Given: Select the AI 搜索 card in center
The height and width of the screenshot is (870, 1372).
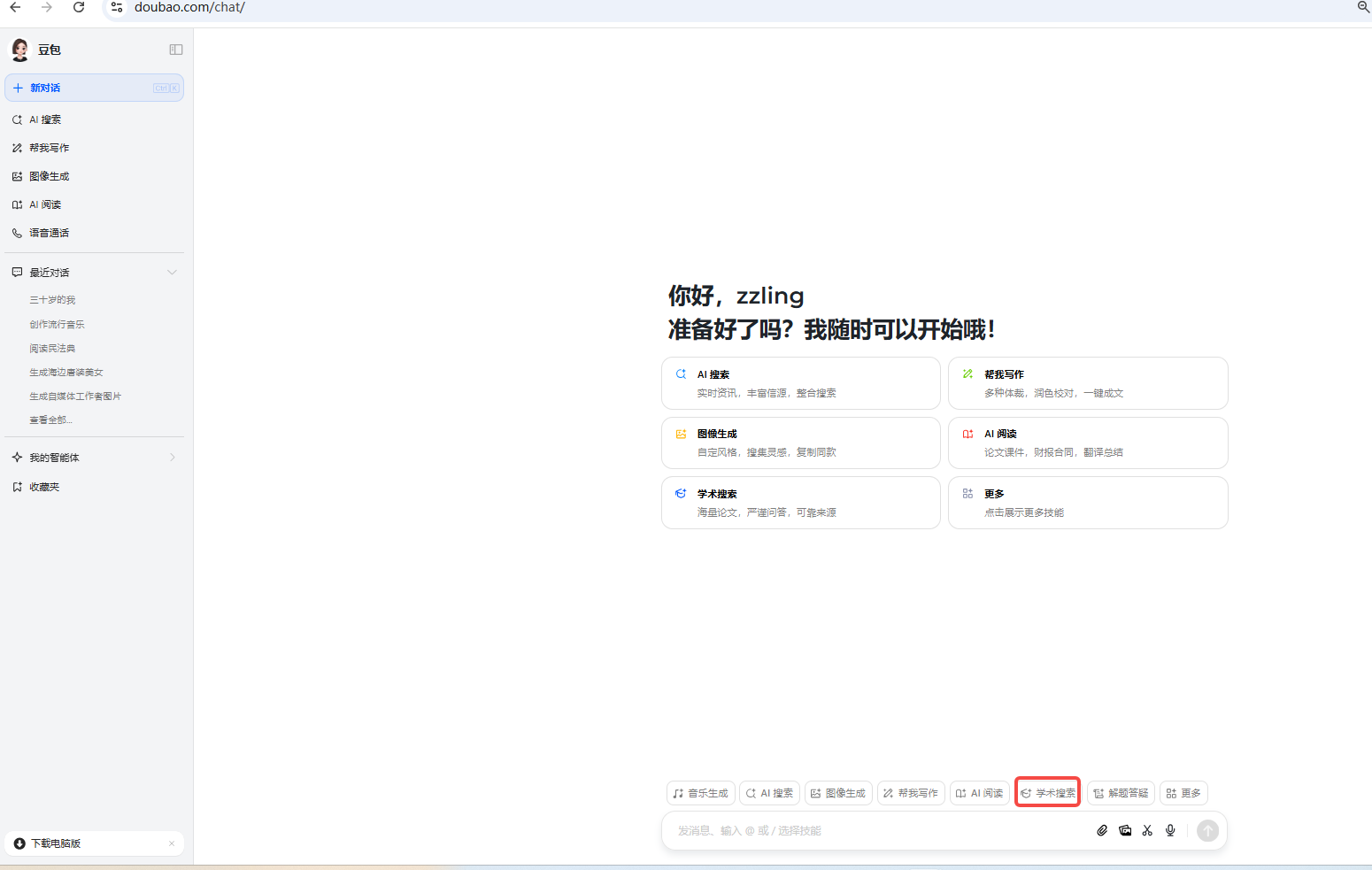Looking at the screenshot, I should [x=801, y=383].
